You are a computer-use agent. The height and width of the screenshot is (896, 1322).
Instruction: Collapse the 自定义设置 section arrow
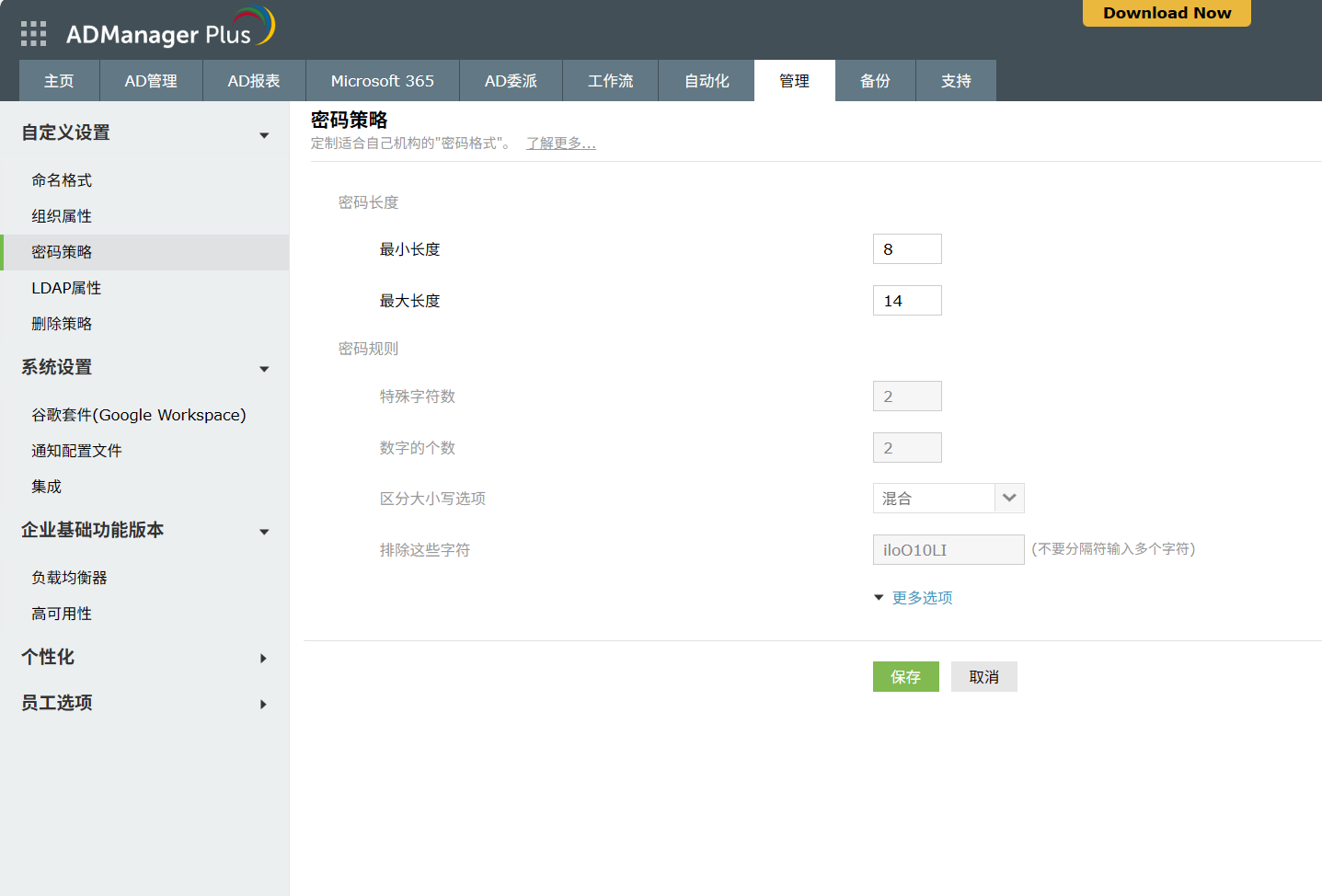[264, 135]
